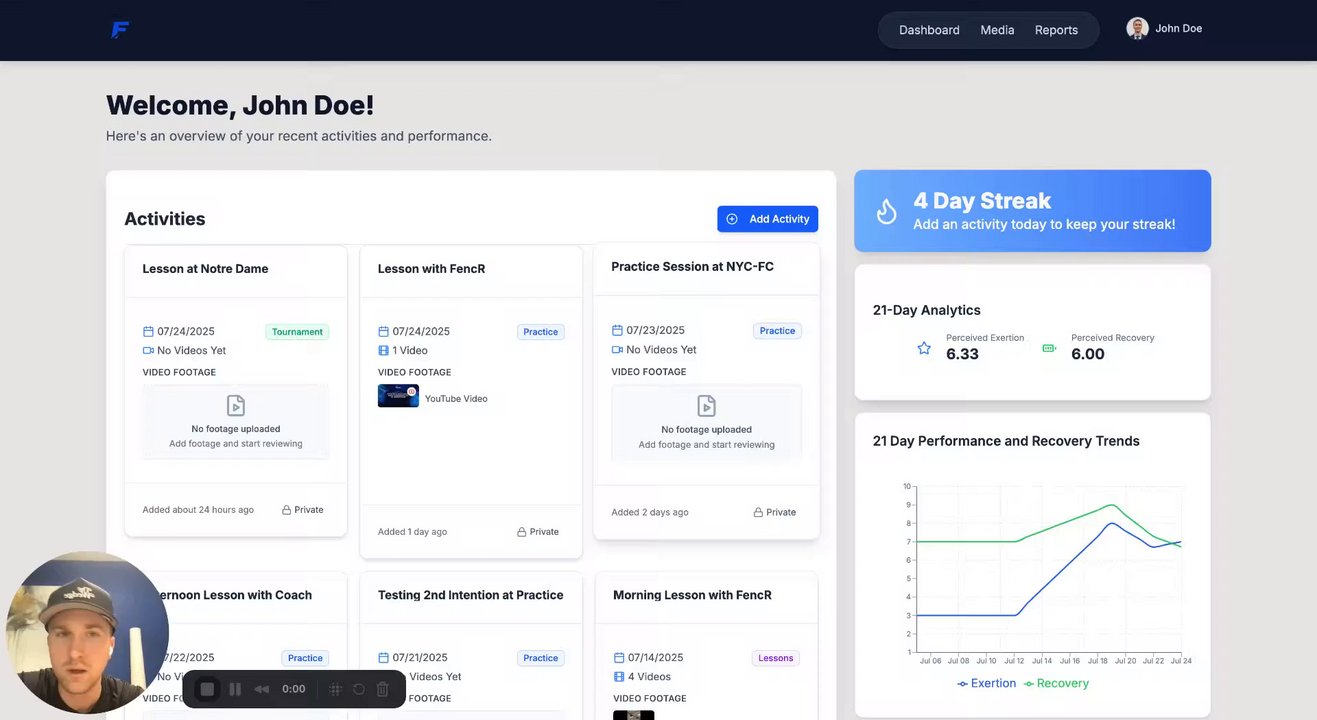Click camera icon on NYC-FC session card

click(617, 350)
